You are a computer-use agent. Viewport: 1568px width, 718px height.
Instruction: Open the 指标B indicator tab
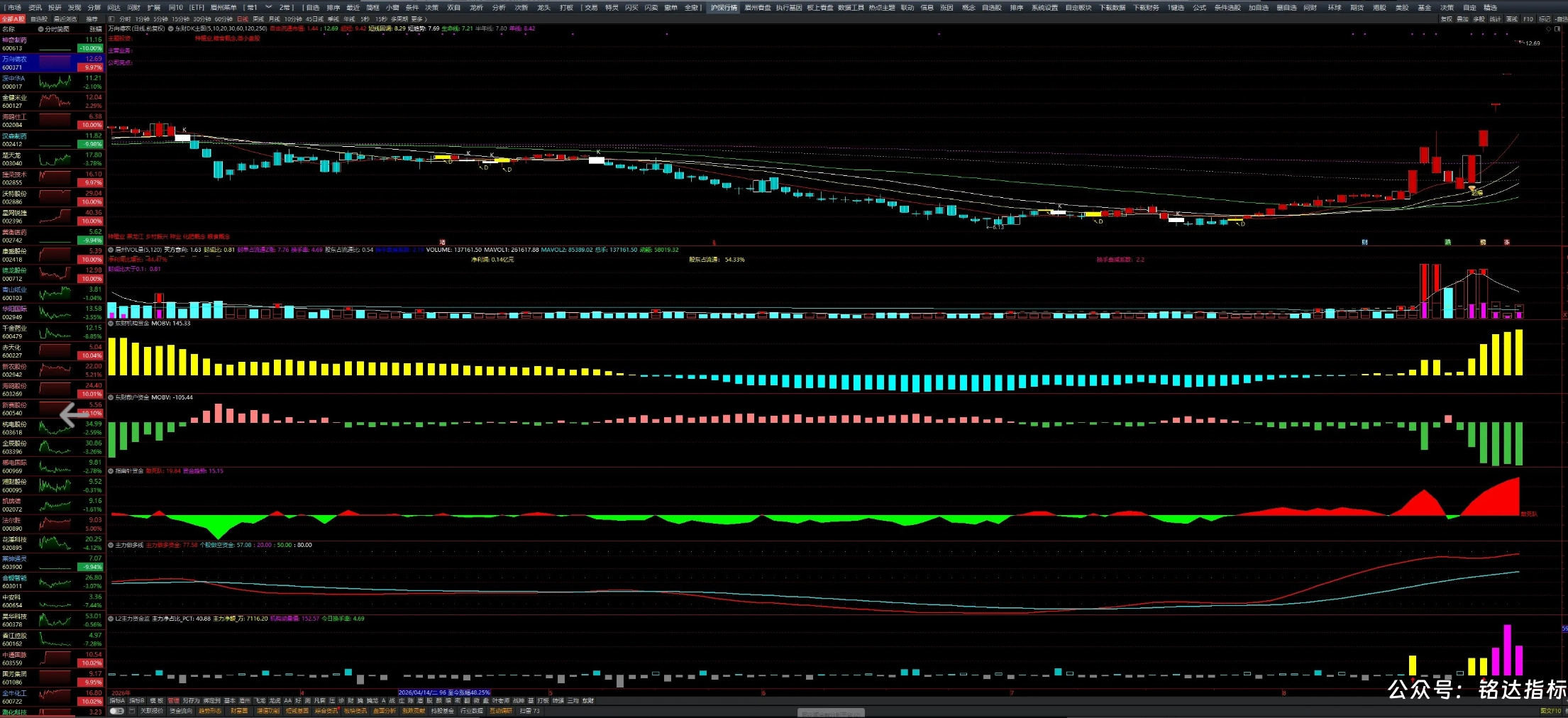pos(137,701)
